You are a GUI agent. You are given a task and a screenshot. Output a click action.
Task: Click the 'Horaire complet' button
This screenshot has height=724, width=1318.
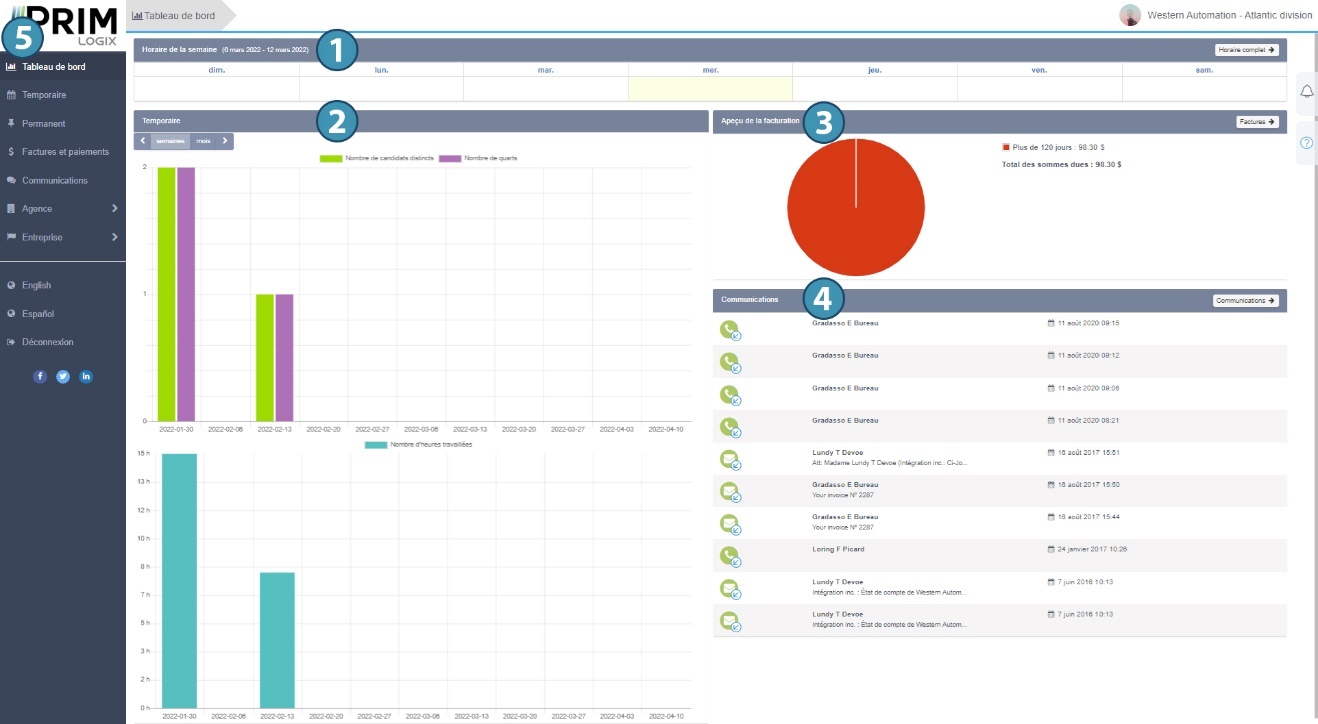(x=1246, y=49)
